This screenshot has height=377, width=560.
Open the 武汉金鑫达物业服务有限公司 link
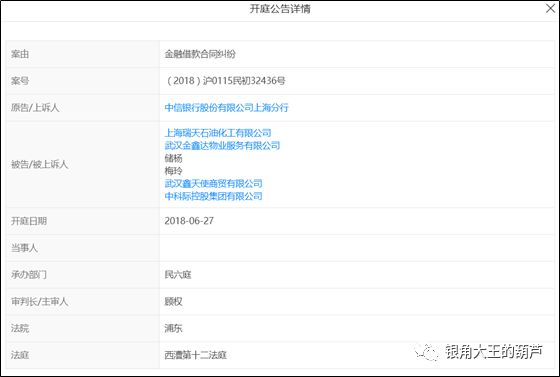[222, 145]
